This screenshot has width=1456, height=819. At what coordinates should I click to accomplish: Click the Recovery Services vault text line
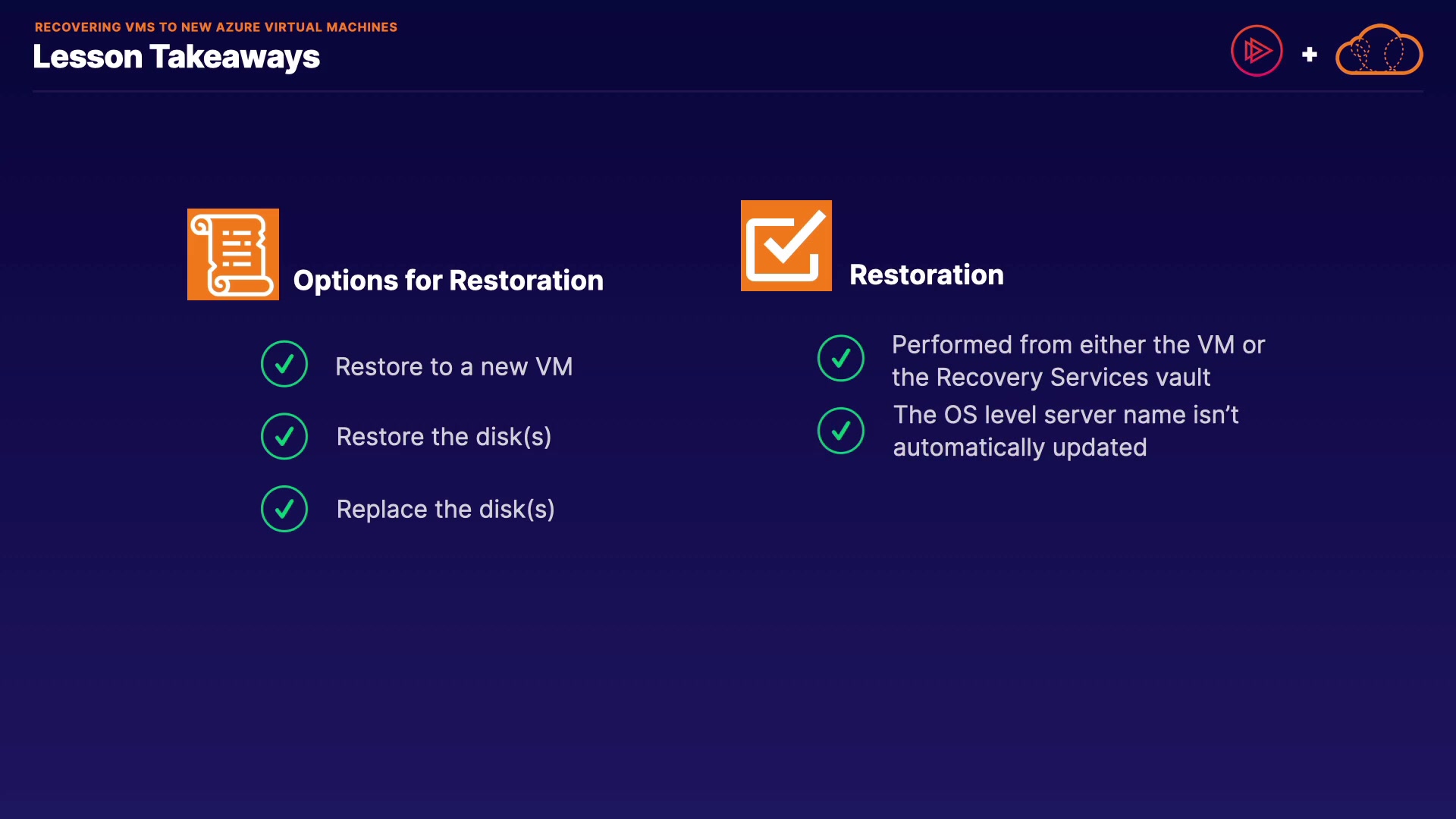[x=1050, y=378]
